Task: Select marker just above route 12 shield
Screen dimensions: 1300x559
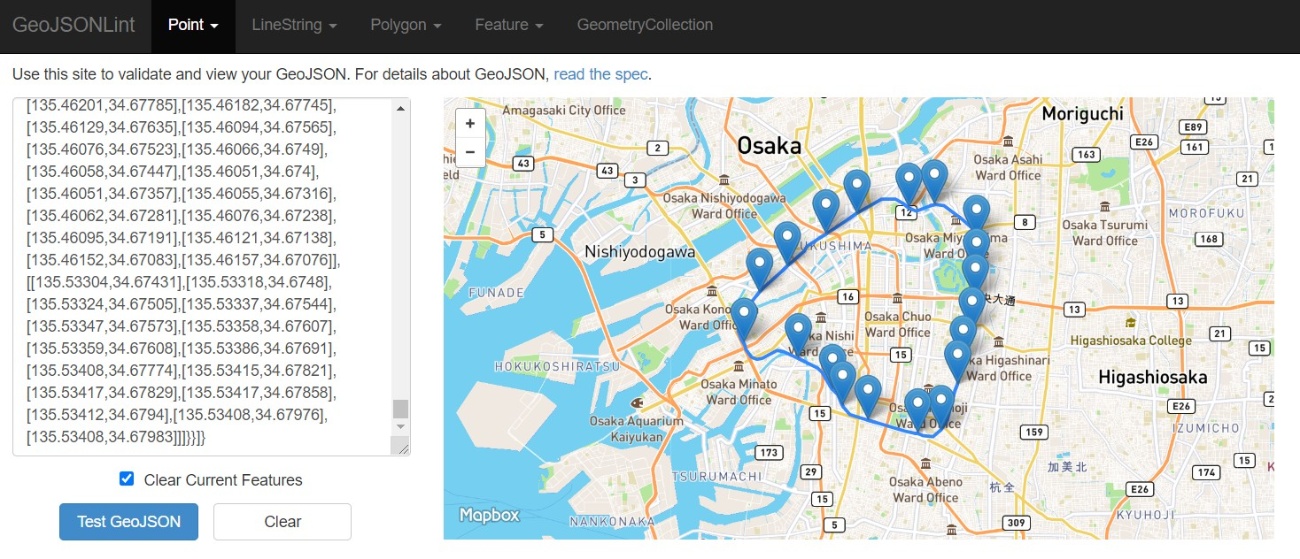Action: pyautogui.click(x=908, y=184)
